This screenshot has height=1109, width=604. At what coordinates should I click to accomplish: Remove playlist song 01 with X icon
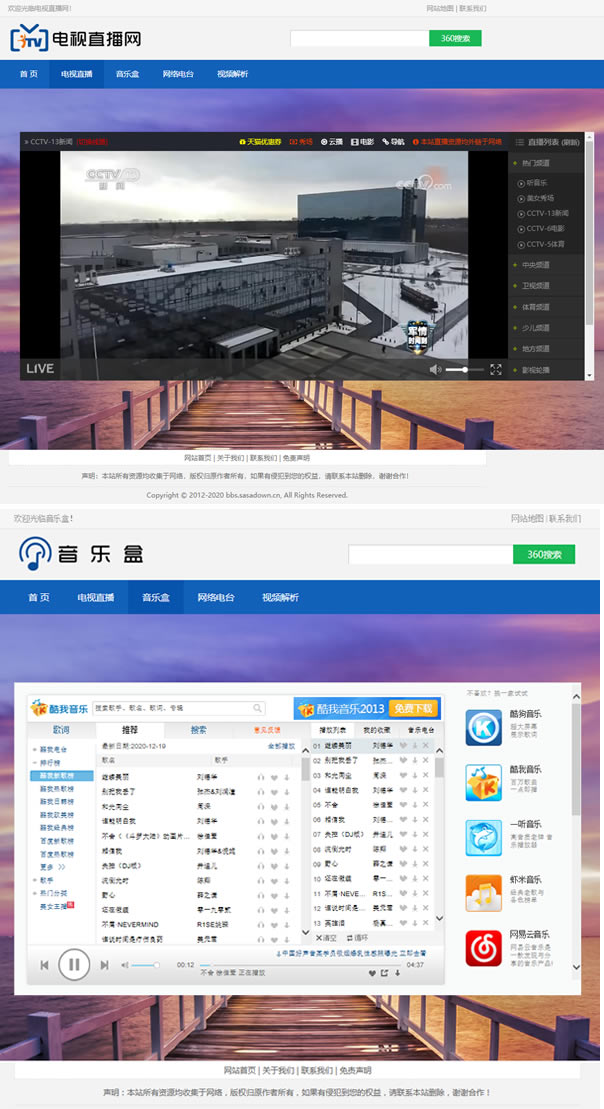pyautogui.click(x=425, y=745)
